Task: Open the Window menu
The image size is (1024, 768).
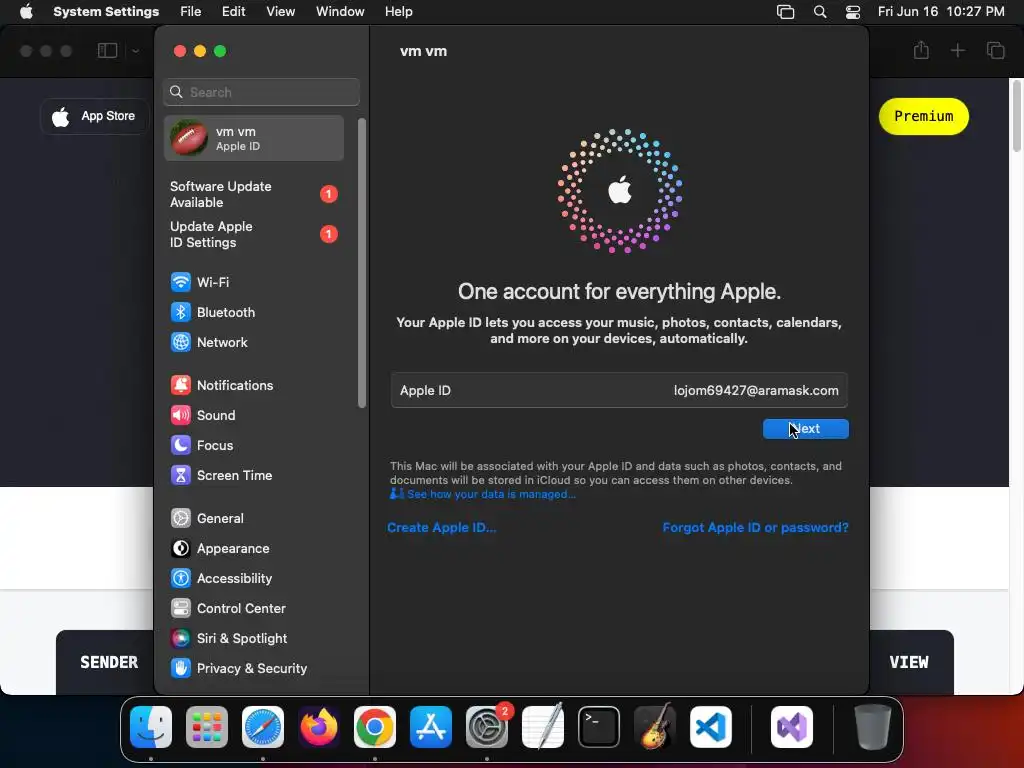Action: [x=340, y=12]
